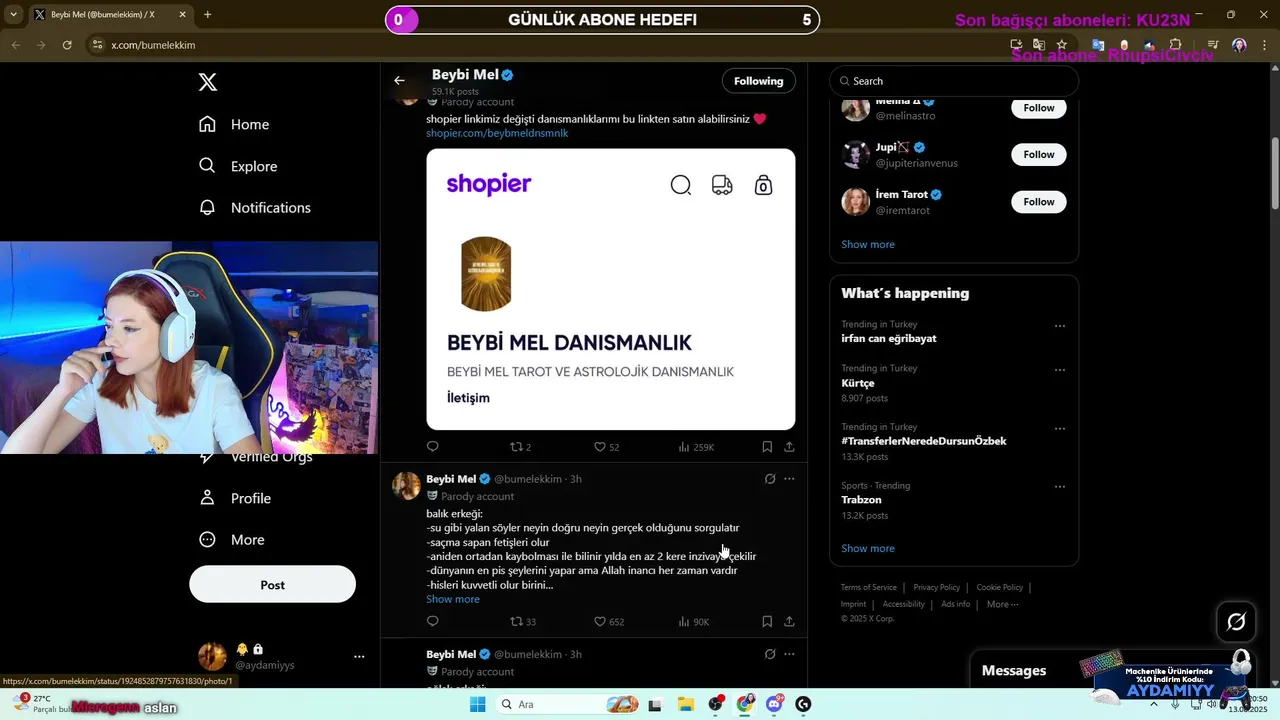Open the trending topic Kürtçe
Image resolution: width=1280 pixels, height=720 pixels.
pos(858,383)
